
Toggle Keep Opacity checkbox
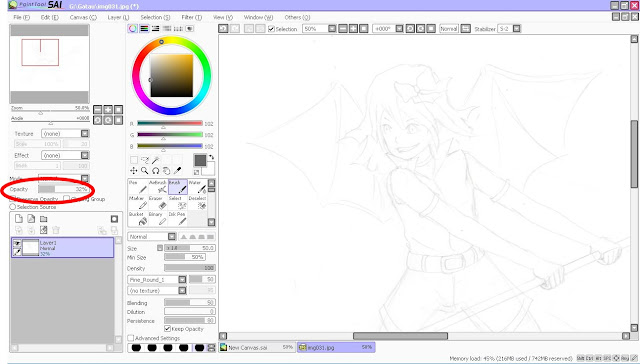pyautogui.click(x=167, y=328)
